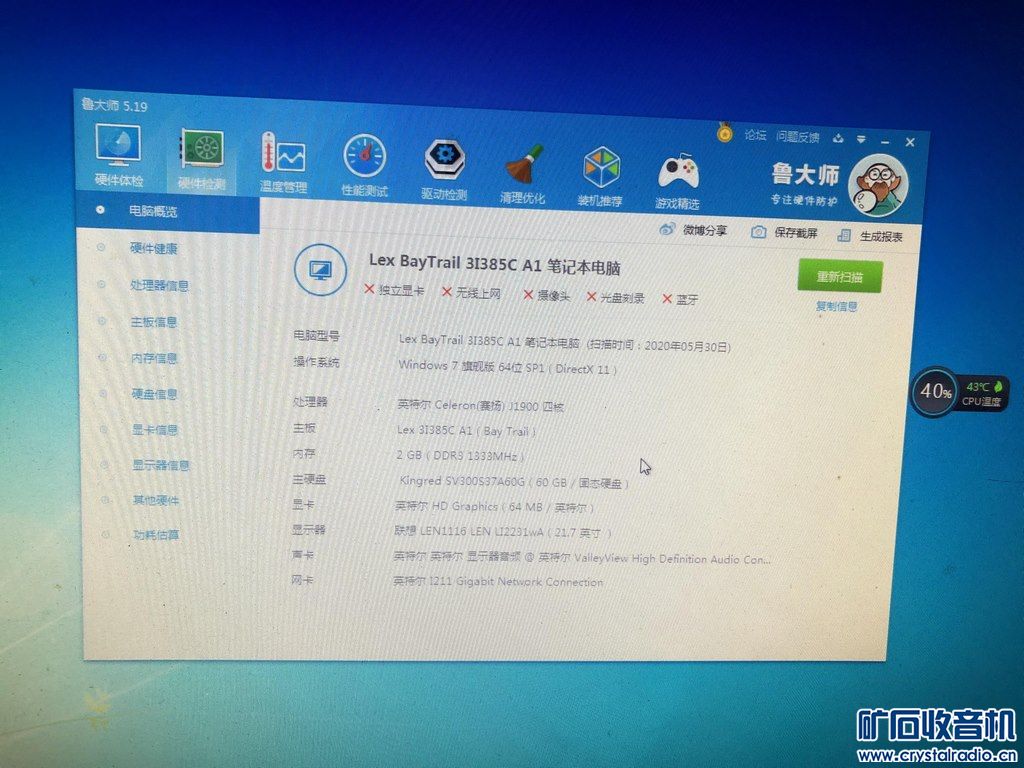Click the 复制信息 copy info link
Screen dimensions: 1024x768
click(837, 306)
